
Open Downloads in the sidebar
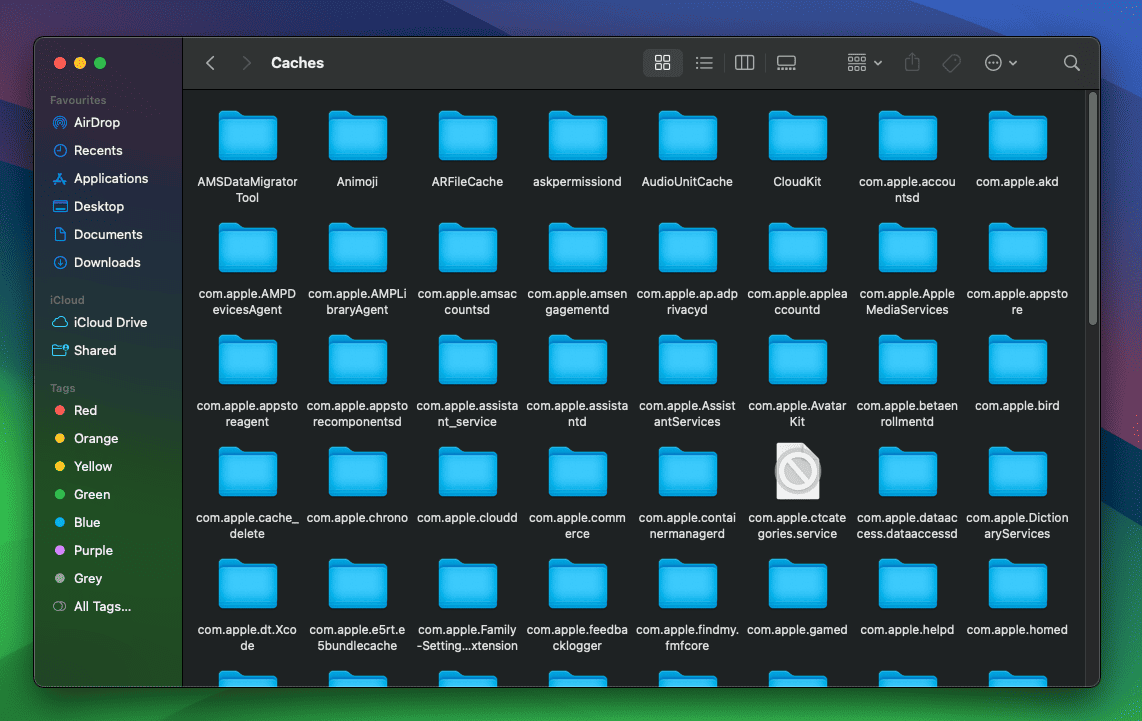pos(108,262)
